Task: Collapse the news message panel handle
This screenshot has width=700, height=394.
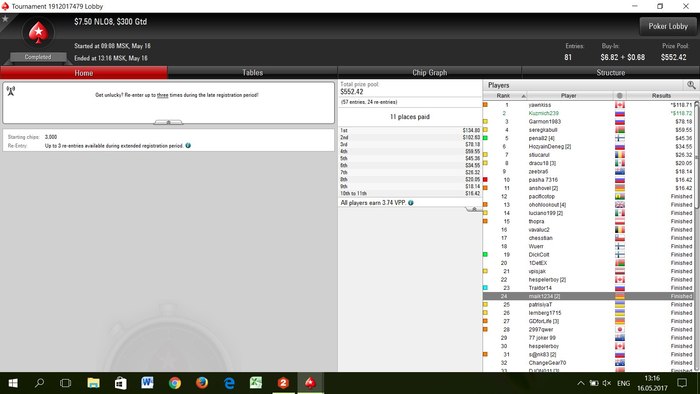Action: tap(168, 122)
